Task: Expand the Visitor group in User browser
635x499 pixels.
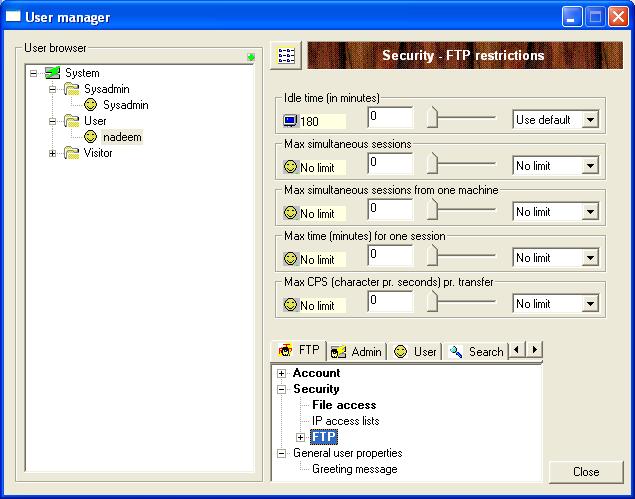Action: click(x=53, y=153)
